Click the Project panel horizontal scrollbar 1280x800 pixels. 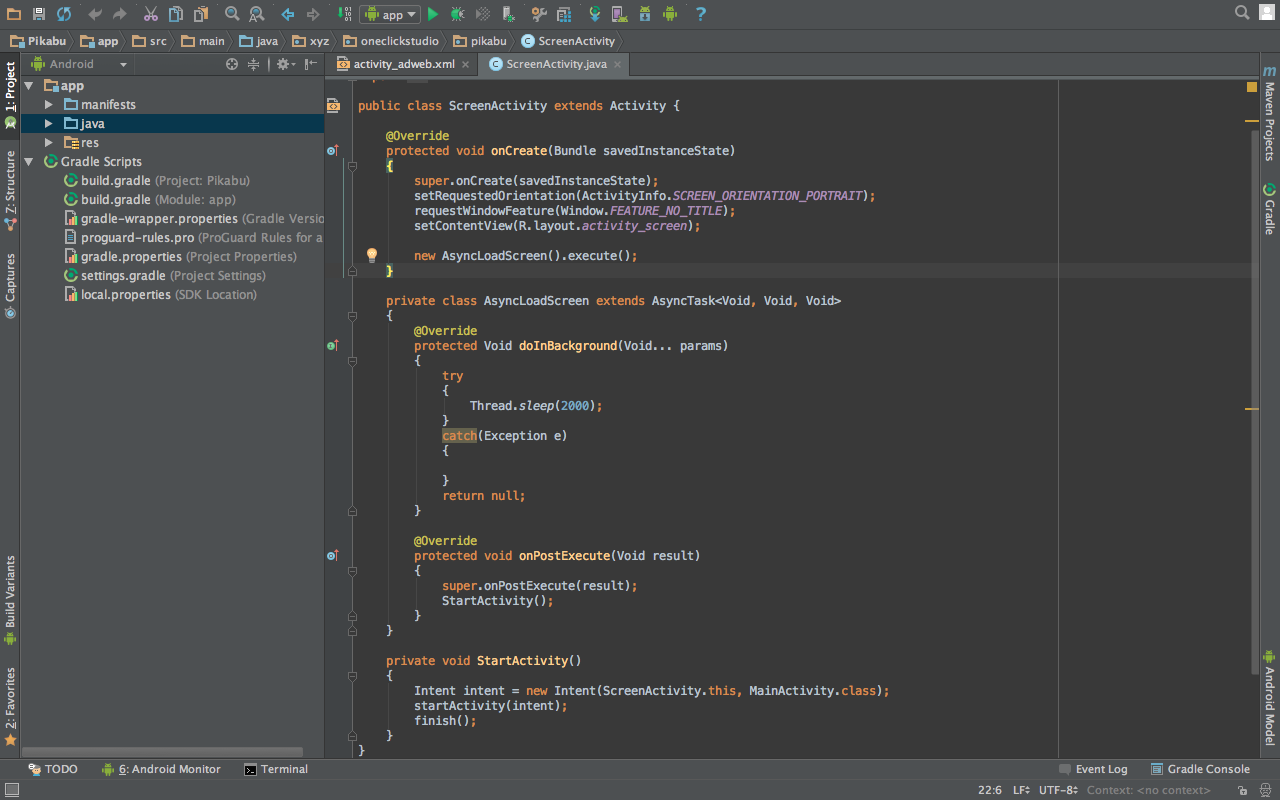pos(162,751)
